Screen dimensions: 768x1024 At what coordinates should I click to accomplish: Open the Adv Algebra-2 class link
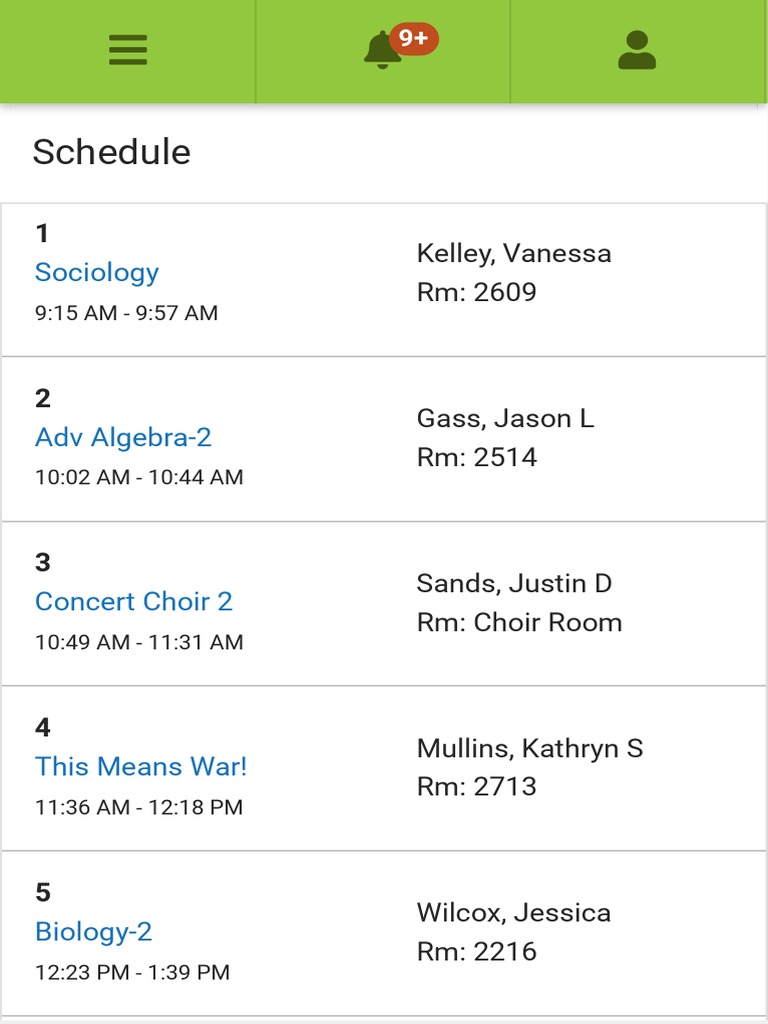click(123, 437)
